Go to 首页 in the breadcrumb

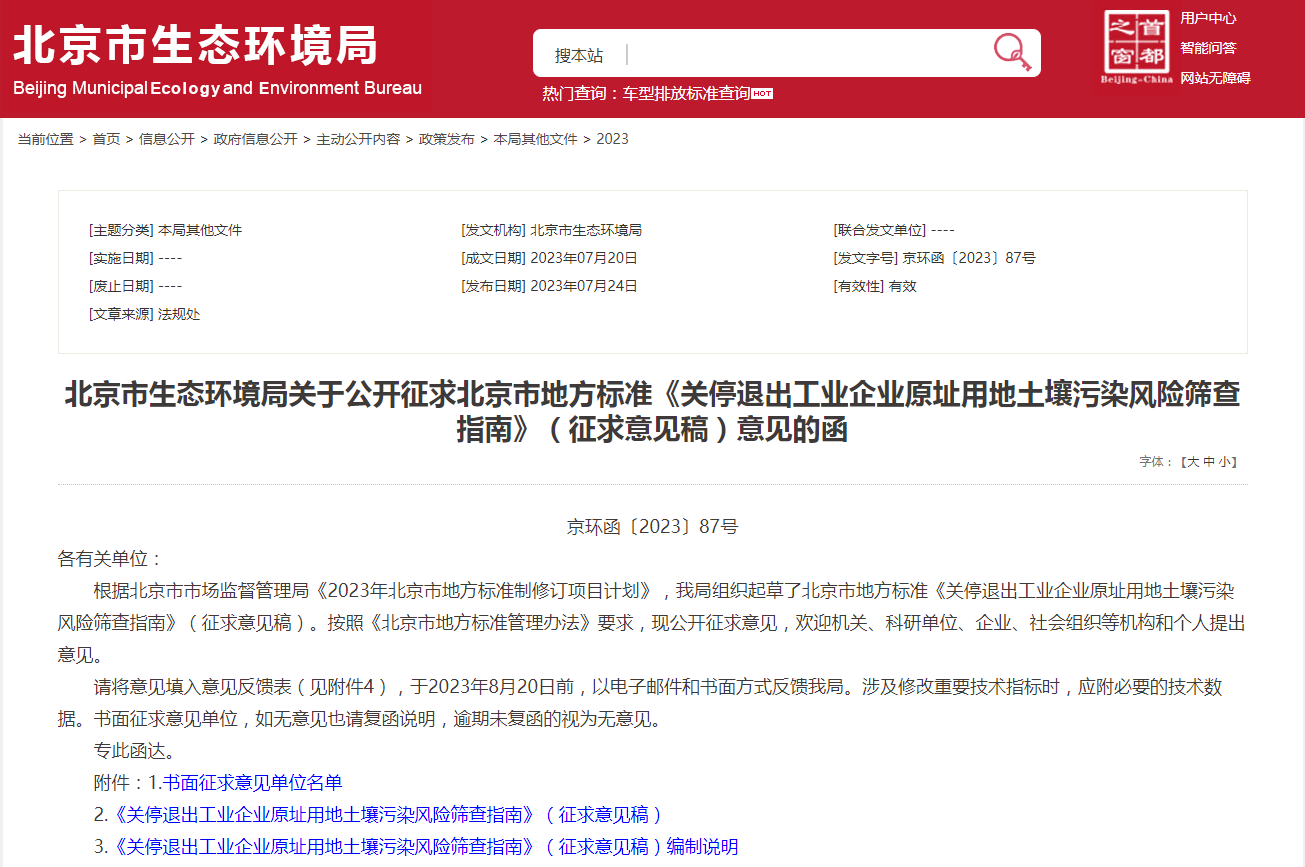pyautogui.click(x=106, y=139)
